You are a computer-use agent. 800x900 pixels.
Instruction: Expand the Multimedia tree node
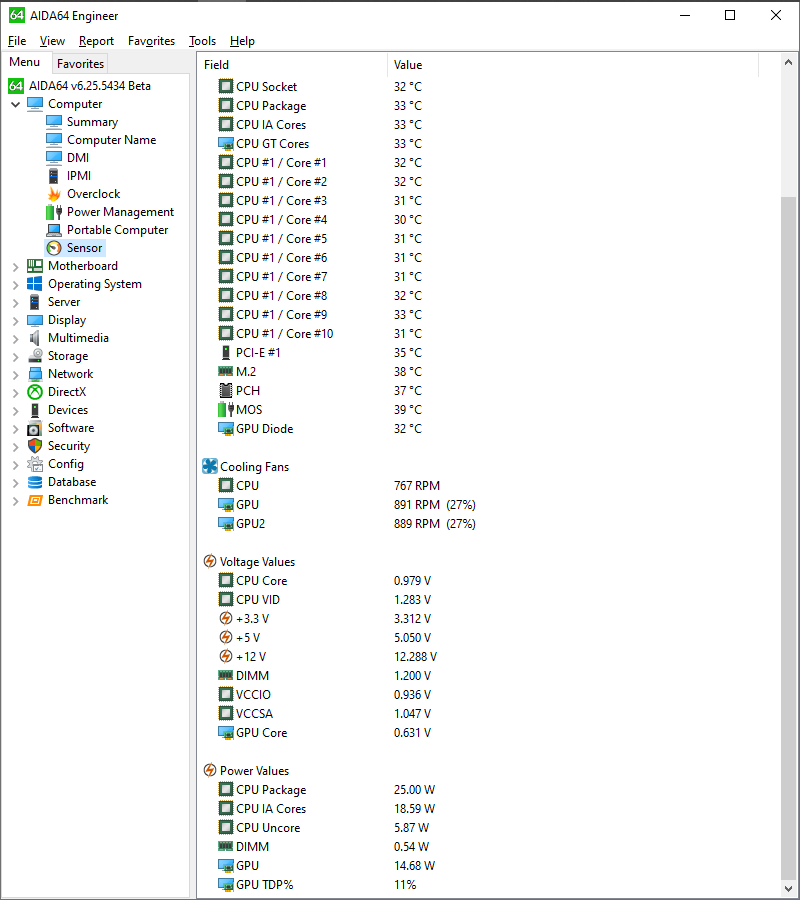[15, 339]
